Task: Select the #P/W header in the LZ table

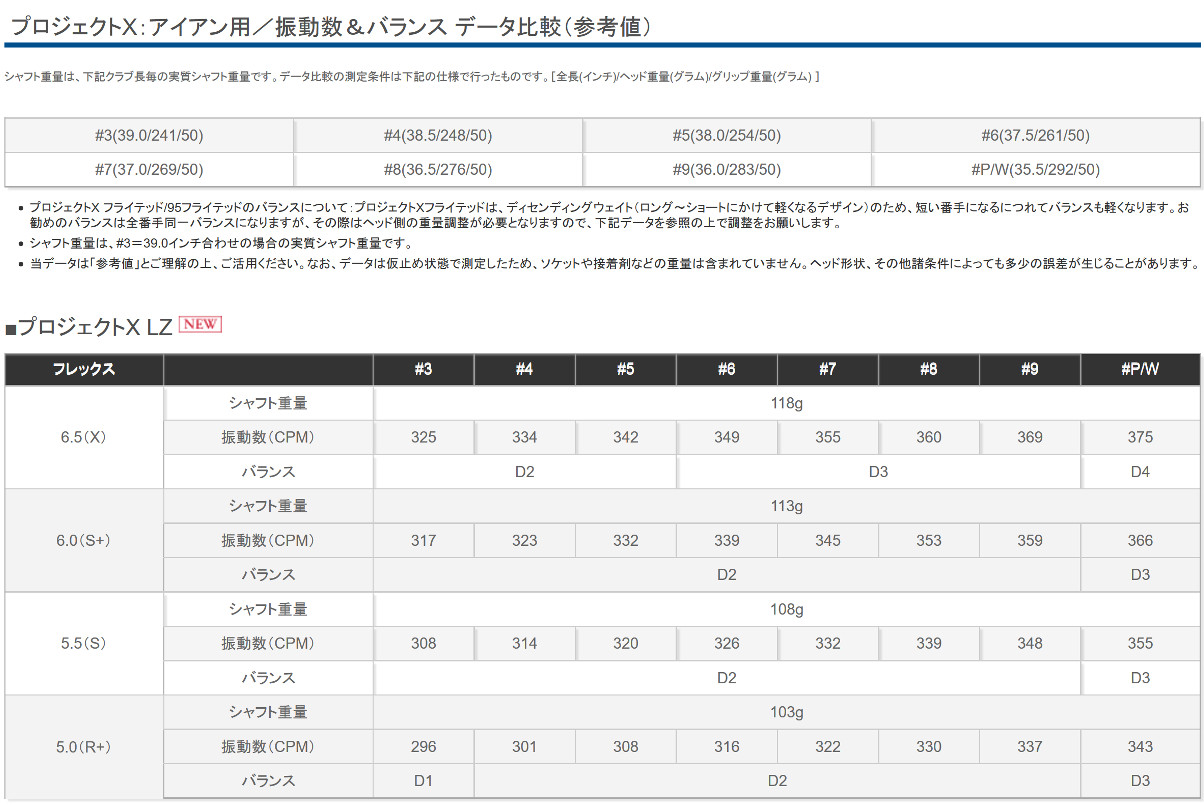Action: (x=1140, y=370)
